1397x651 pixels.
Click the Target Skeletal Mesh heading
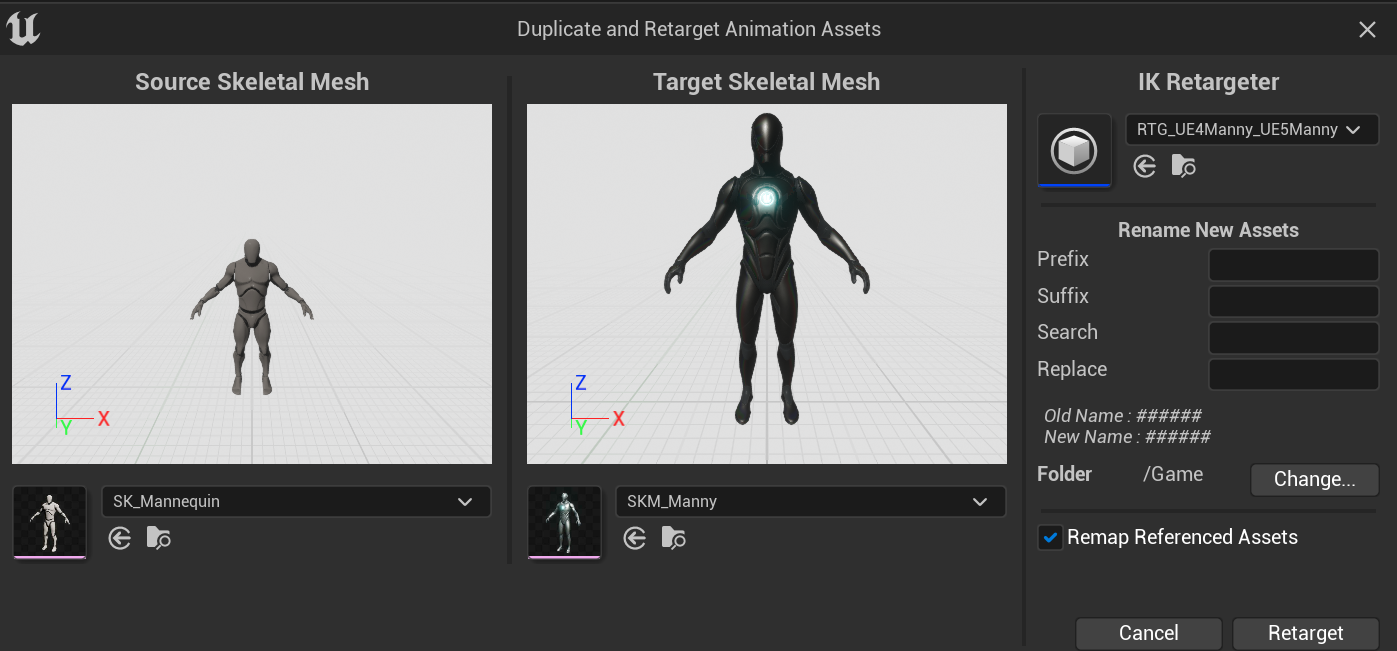point(767,82)
